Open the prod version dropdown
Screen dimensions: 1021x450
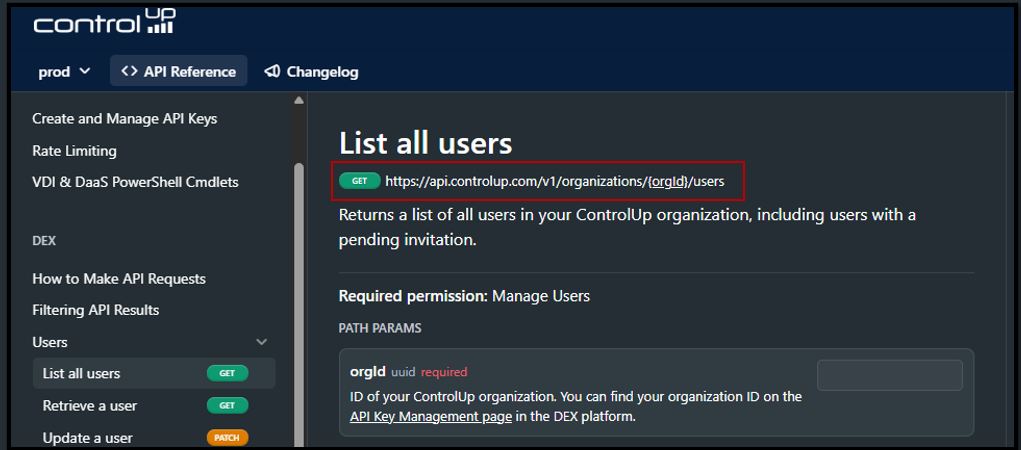(x=64, y=72)
